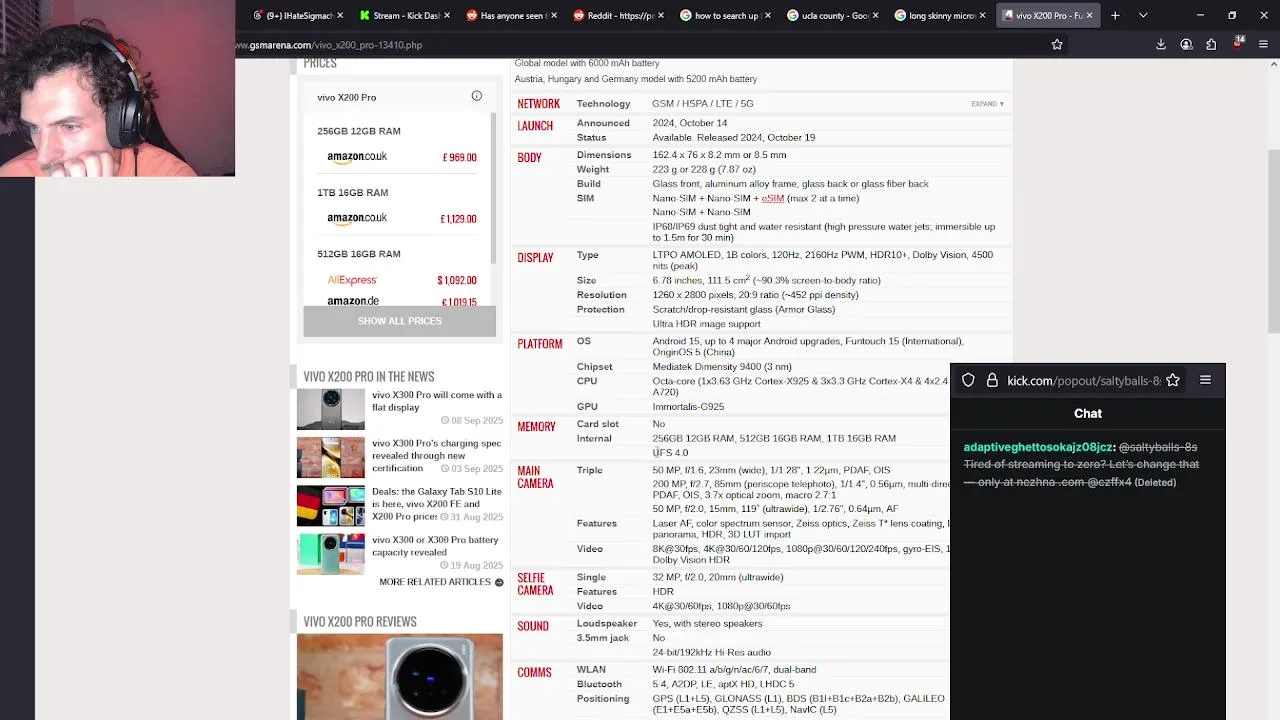Screen dimensions: 1280x720
Task: Click the shield tracking-protection icon in the Kick popout
Action: (968, 380)
